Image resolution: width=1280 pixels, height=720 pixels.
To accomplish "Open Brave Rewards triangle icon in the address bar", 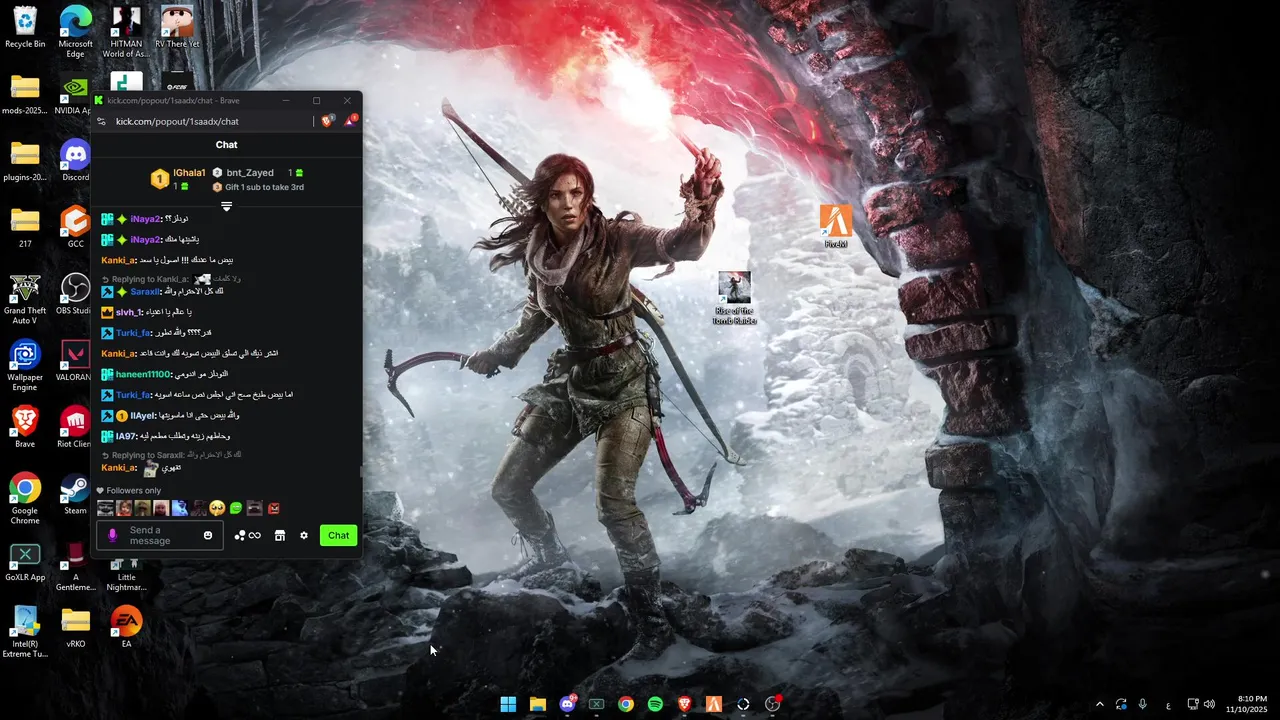I will point(350,121).
